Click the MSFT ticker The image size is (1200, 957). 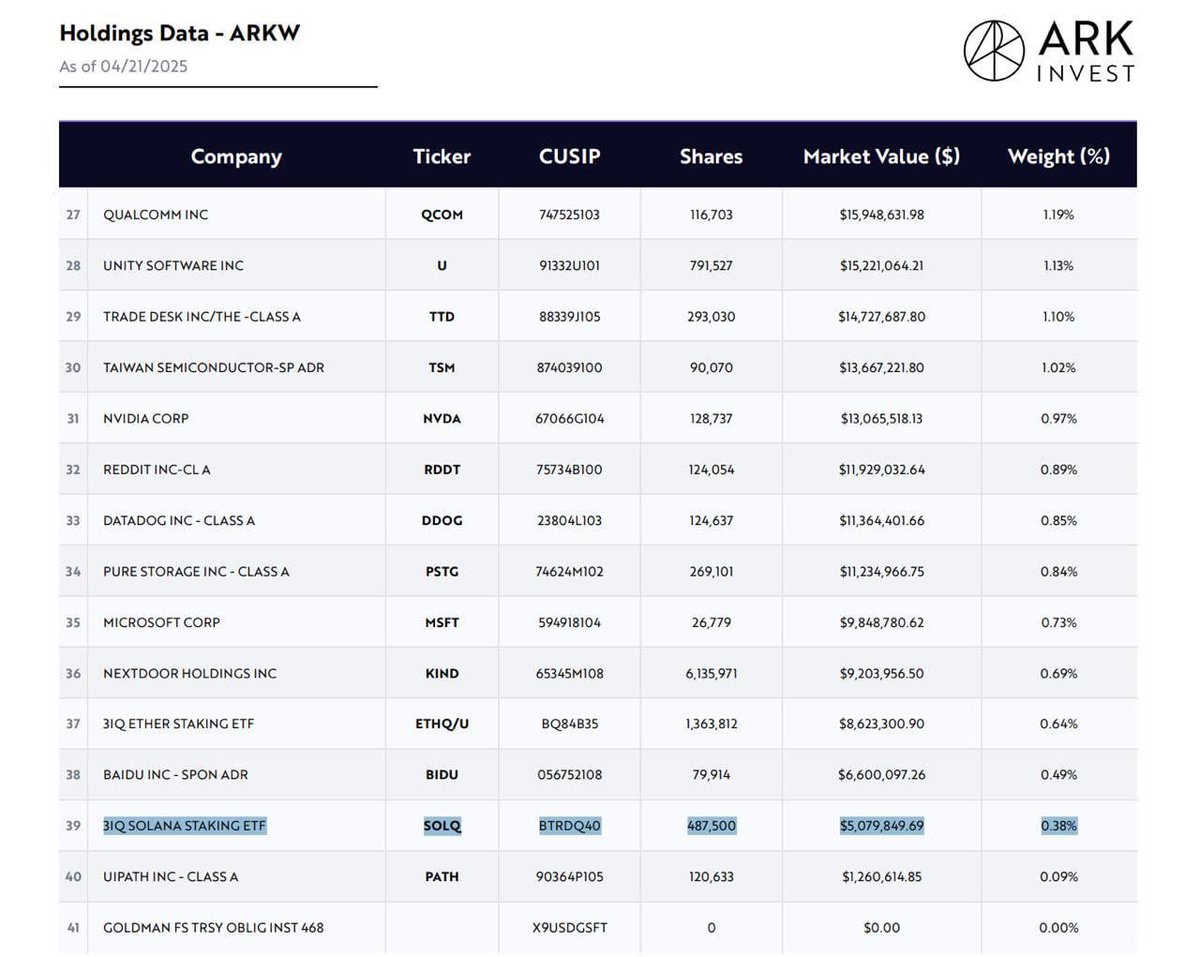442,623
